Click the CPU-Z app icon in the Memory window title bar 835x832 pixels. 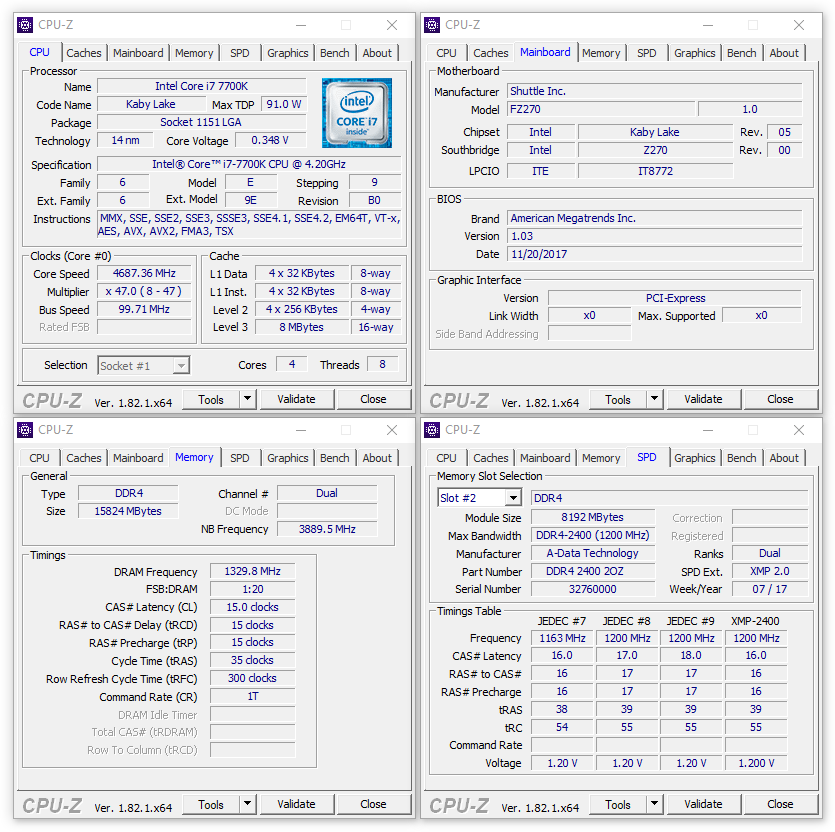[24, 430]
